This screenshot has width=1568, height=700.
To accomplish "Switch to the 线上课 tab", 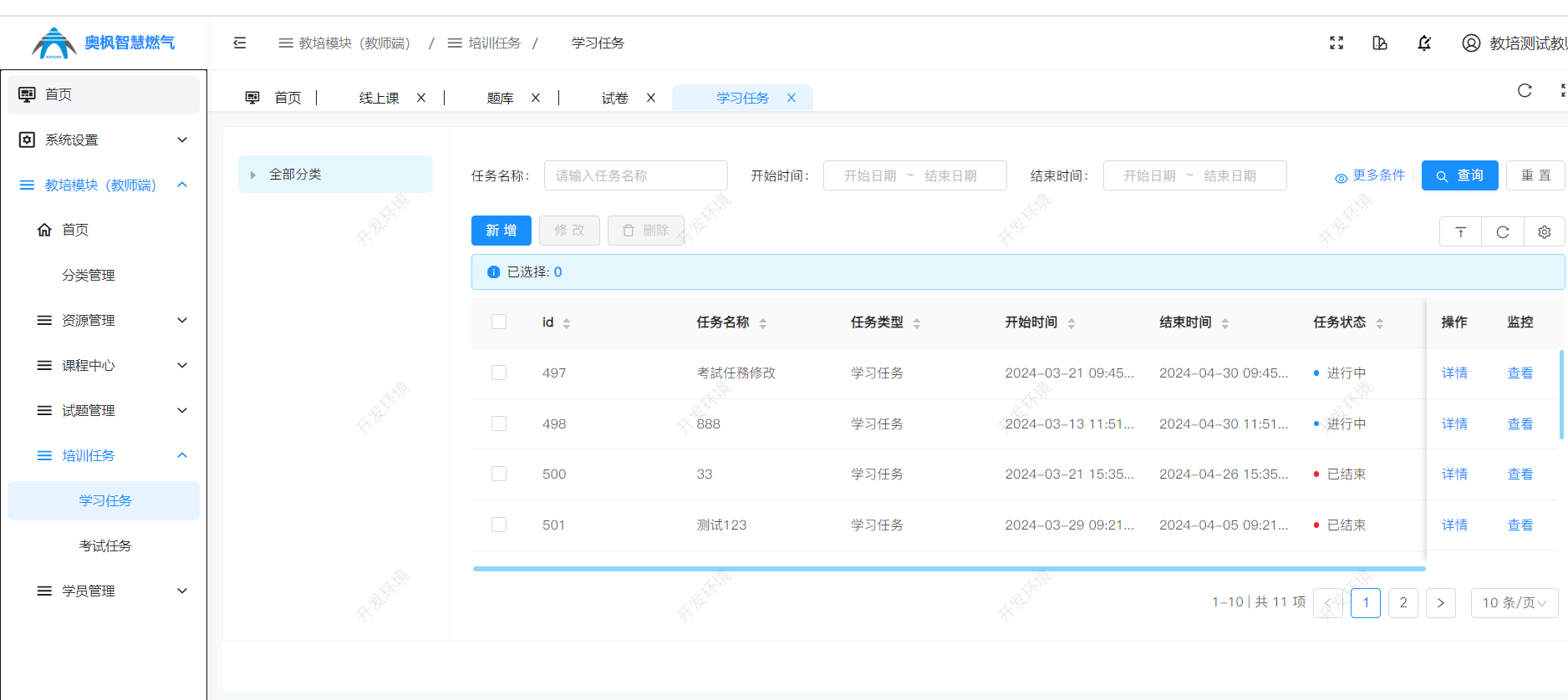I will click(x=379, y=98).
